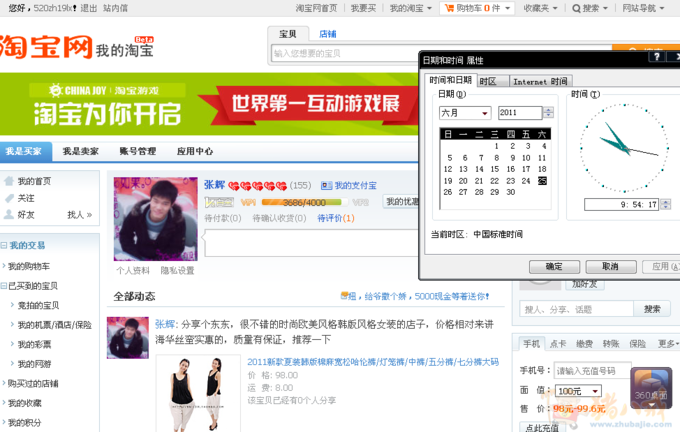Screen dimensions: 680x432
Task: Collapse the 我的交易 section
Action: 4,245
